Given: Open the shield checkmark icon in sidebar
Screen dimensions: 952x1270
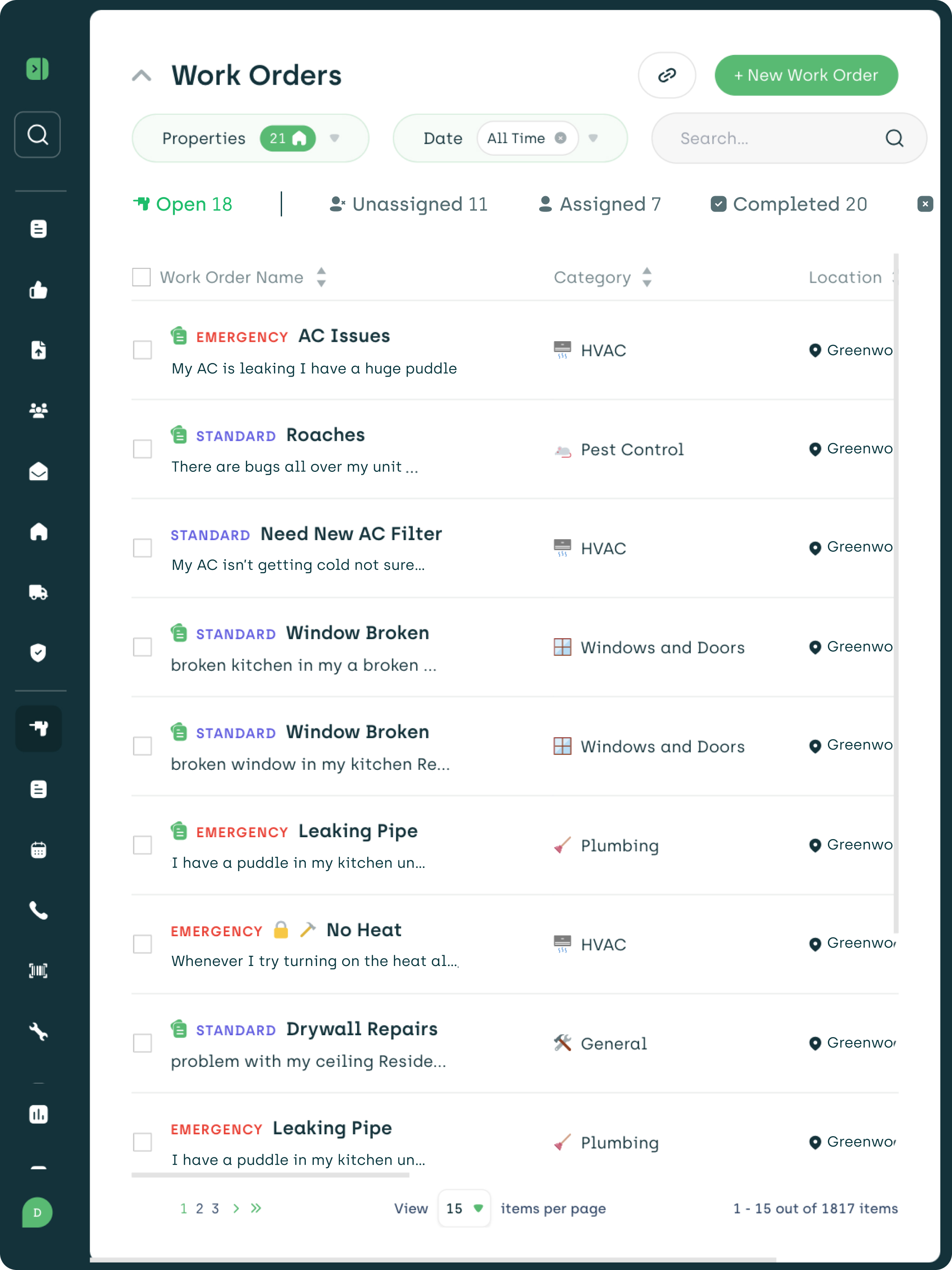Looking at the screenshot, I should pyautogui.click(x=39, y=653).
